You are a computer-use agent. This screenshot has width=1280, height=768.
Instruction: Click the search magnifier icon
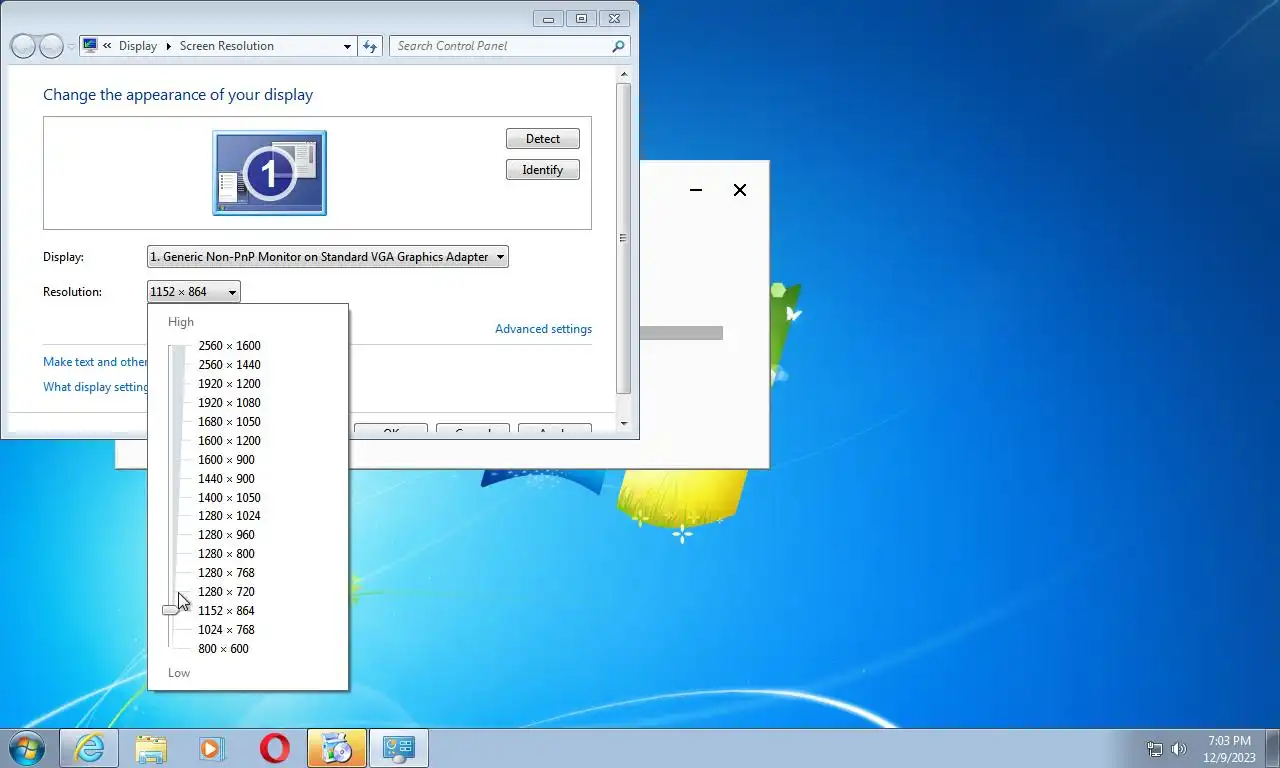(618, 46)
